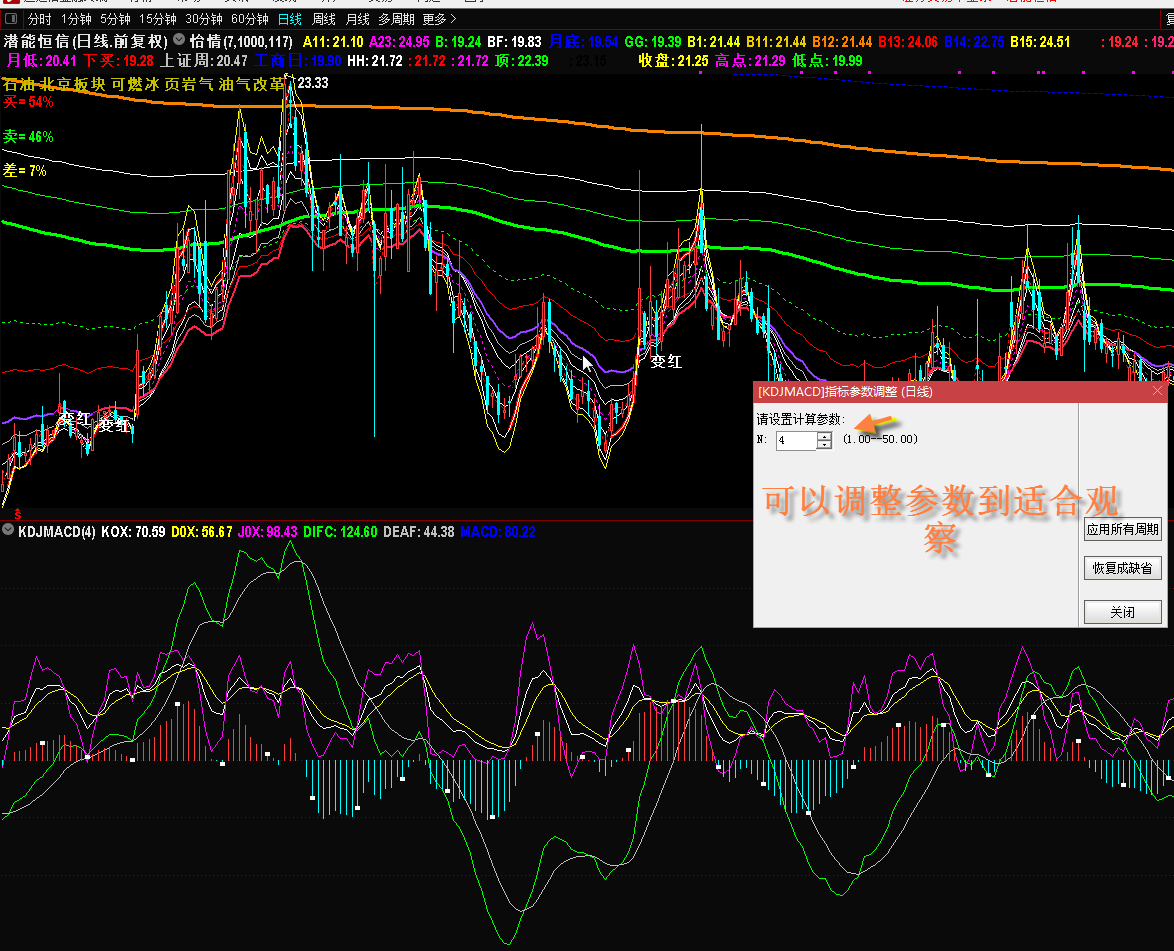
Task: Click the 高点: 21.29 value
Action: coord(749,61)
